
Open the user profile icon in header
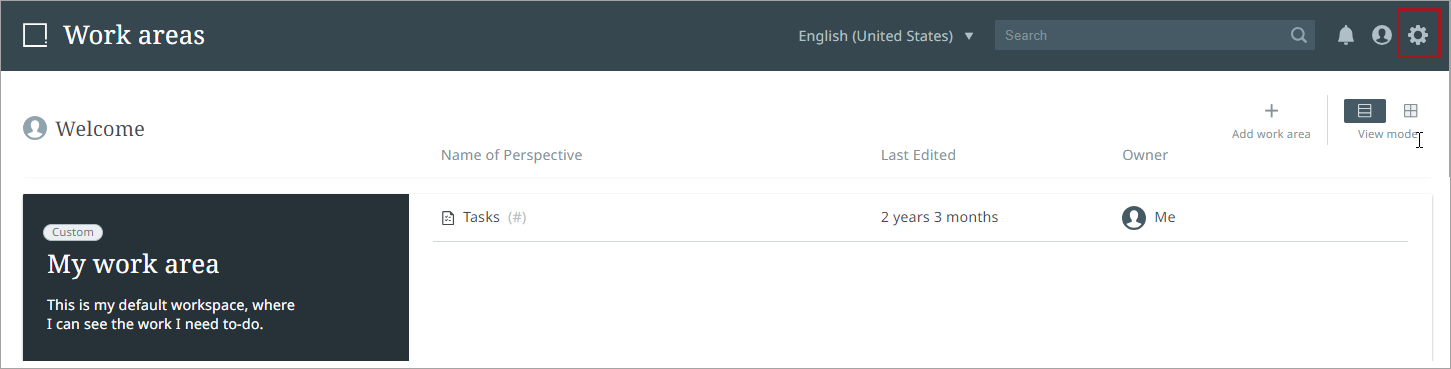pyautogui.click(x=1382, y=35)
